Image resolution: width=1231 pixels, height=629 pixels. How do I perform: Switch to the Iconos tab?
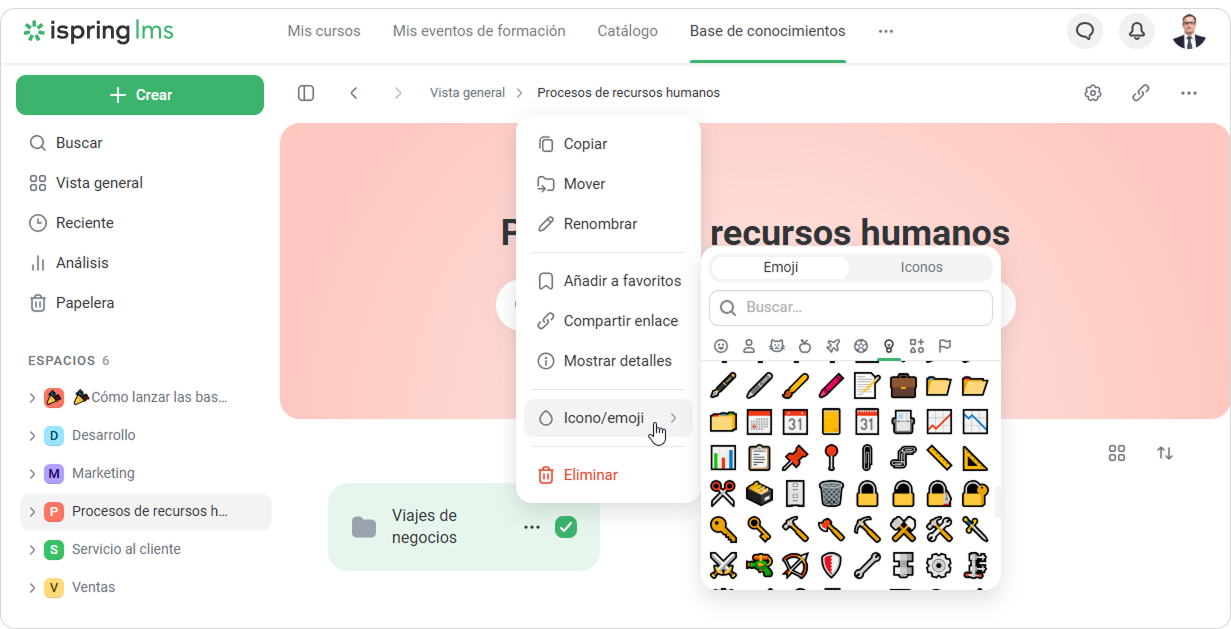coord(921,268)
